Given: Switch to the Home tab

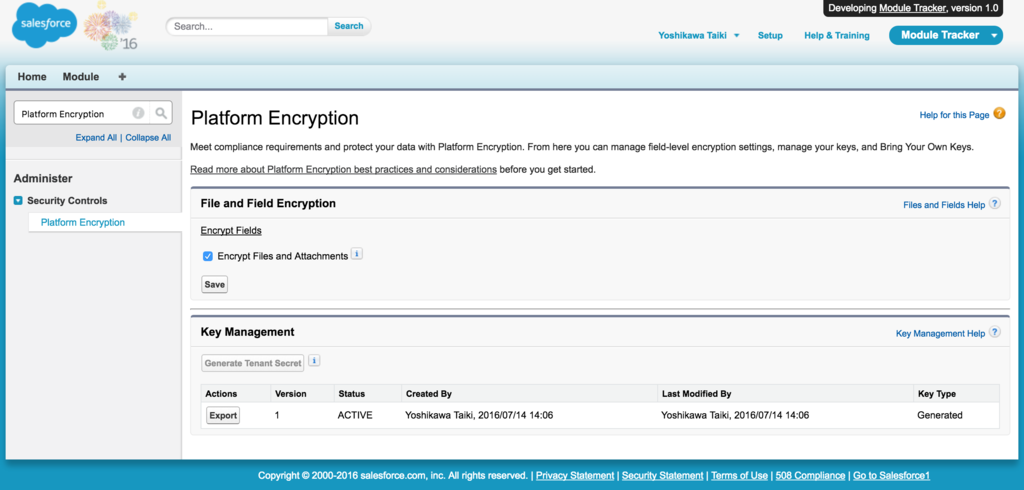Looking at the screenshot, I should click(x=32, y=76).
